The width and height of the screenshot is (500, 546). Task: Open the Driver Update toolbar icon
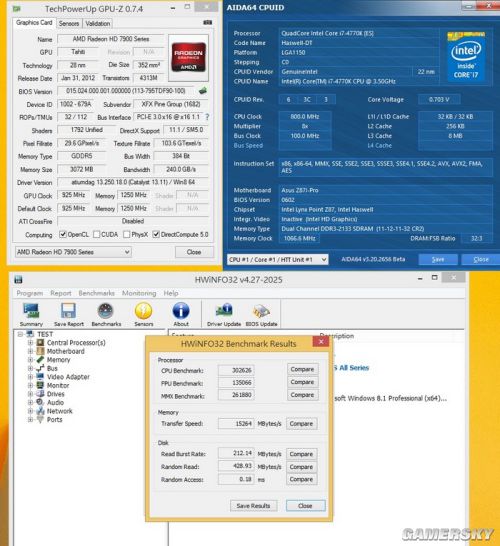[224, 311]
